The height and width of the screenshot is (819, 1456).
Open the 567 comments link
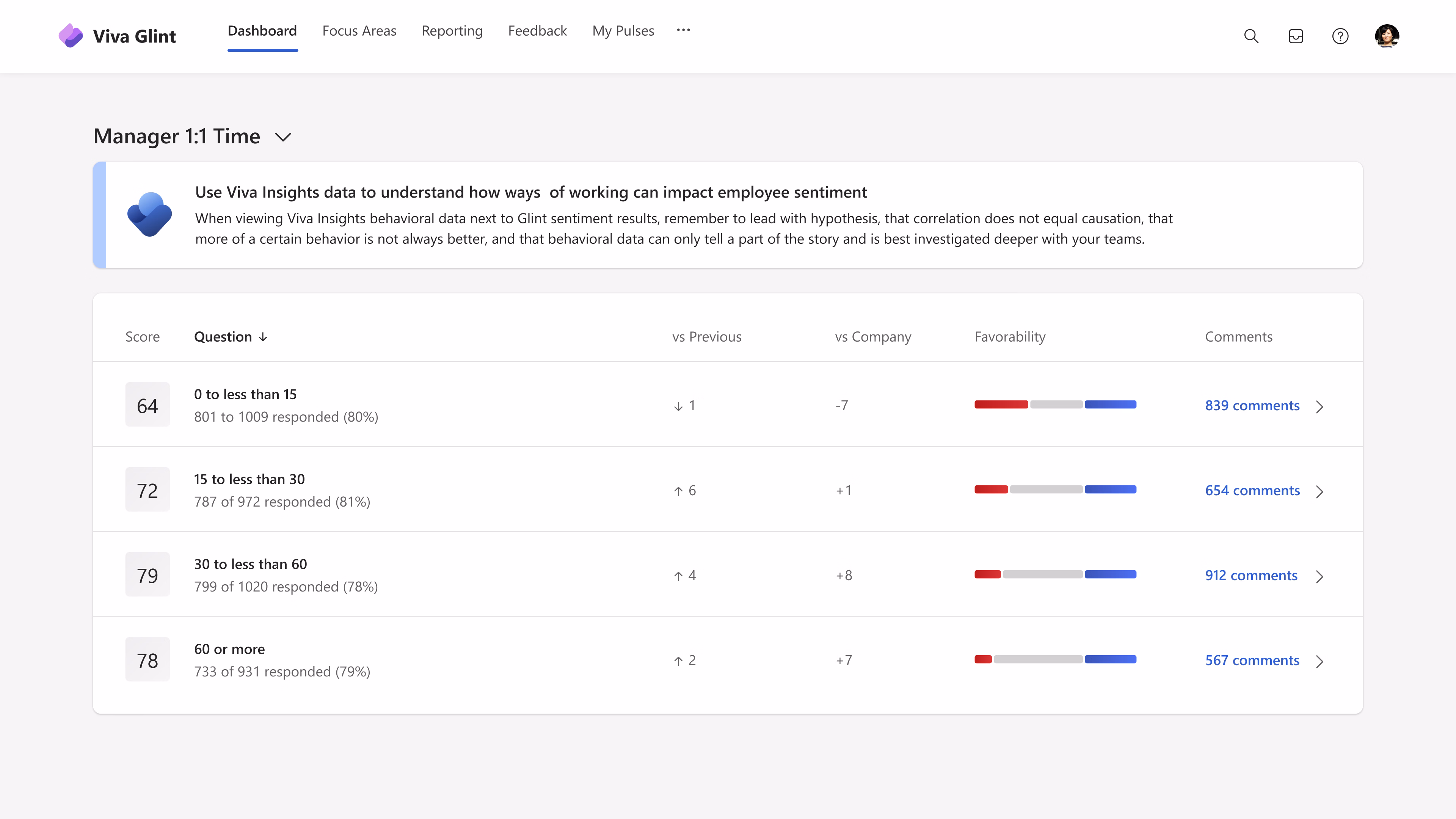(x=1252, y=660)
